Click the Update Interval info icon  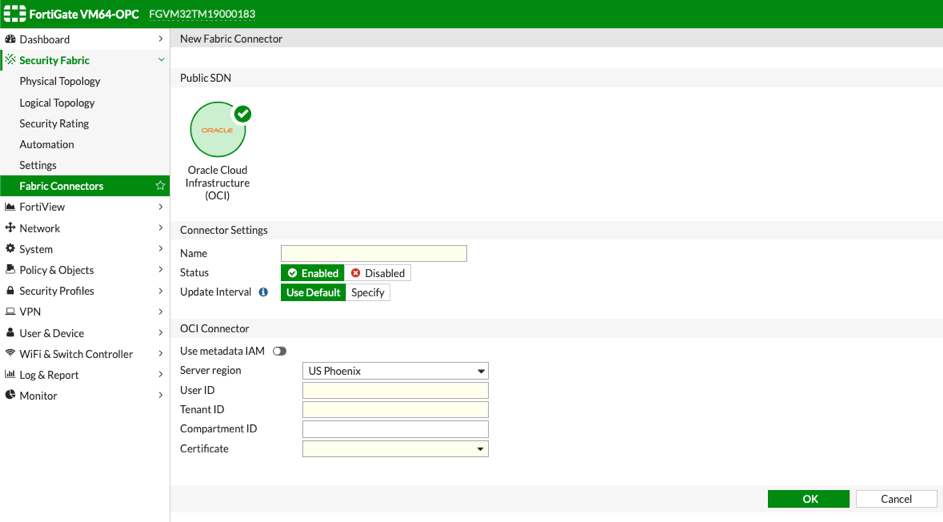coord(263,293)
